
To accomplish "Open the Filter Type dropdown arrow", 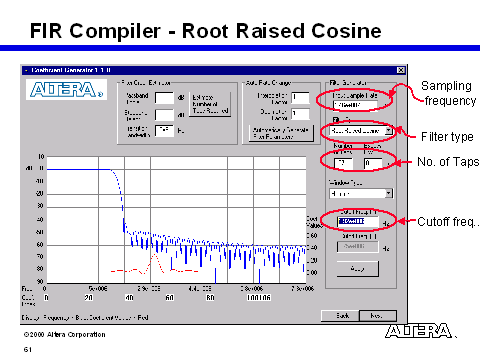I will 389,130.
